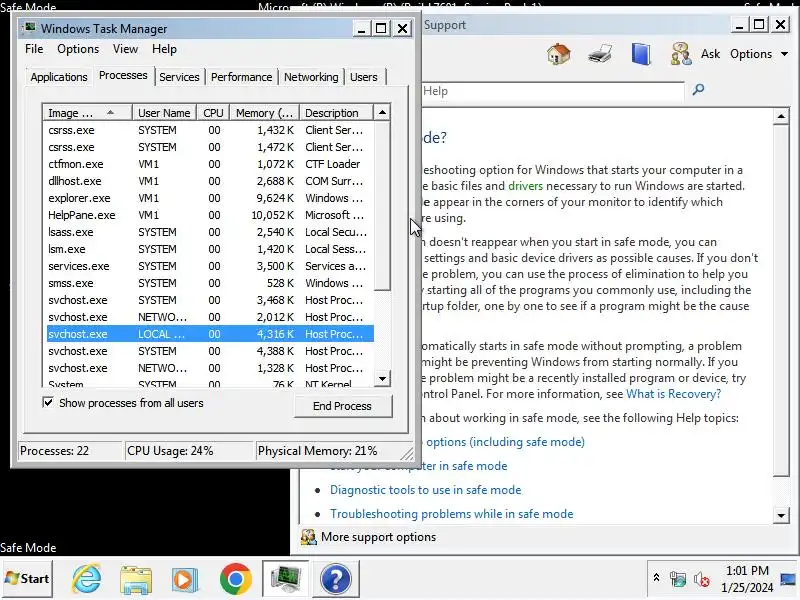Click More support options icon
The height and width of the screenshot is (600, 800).
(x=308, y=537)
